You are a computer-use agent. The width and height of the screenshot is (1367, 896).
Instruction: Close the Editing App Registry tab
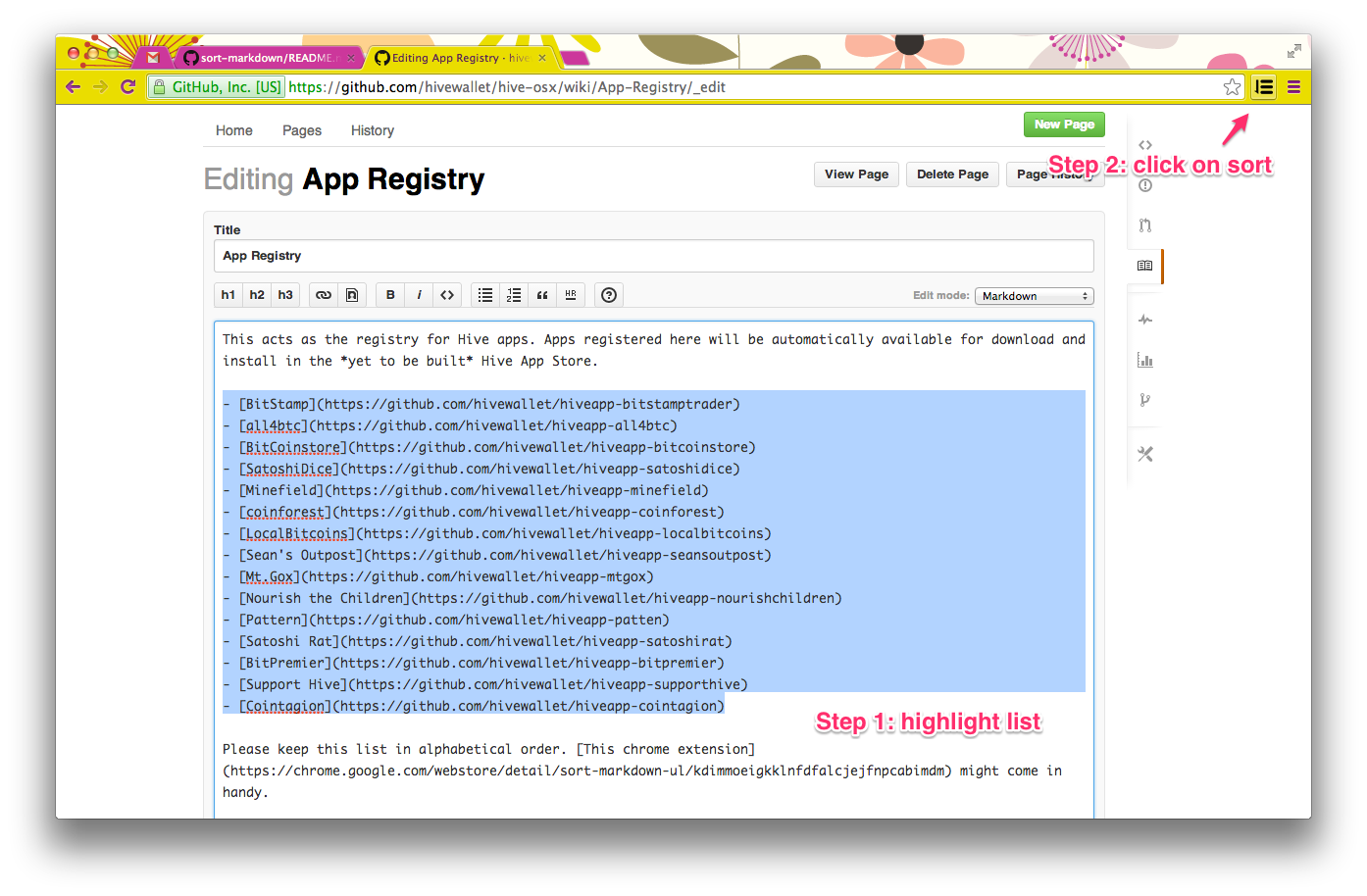(x=541, y=58)
